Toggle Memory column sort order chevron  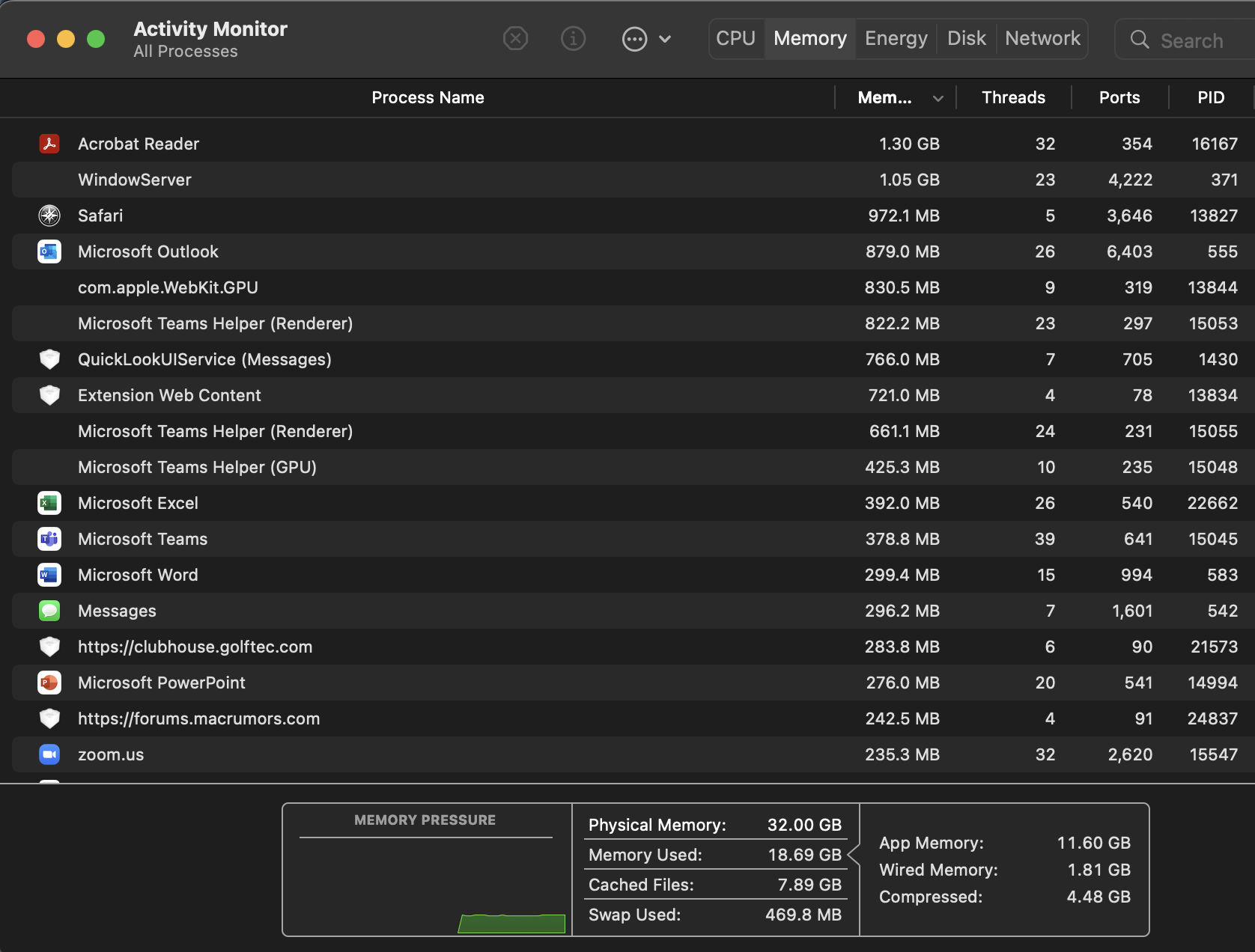(938, 98)
